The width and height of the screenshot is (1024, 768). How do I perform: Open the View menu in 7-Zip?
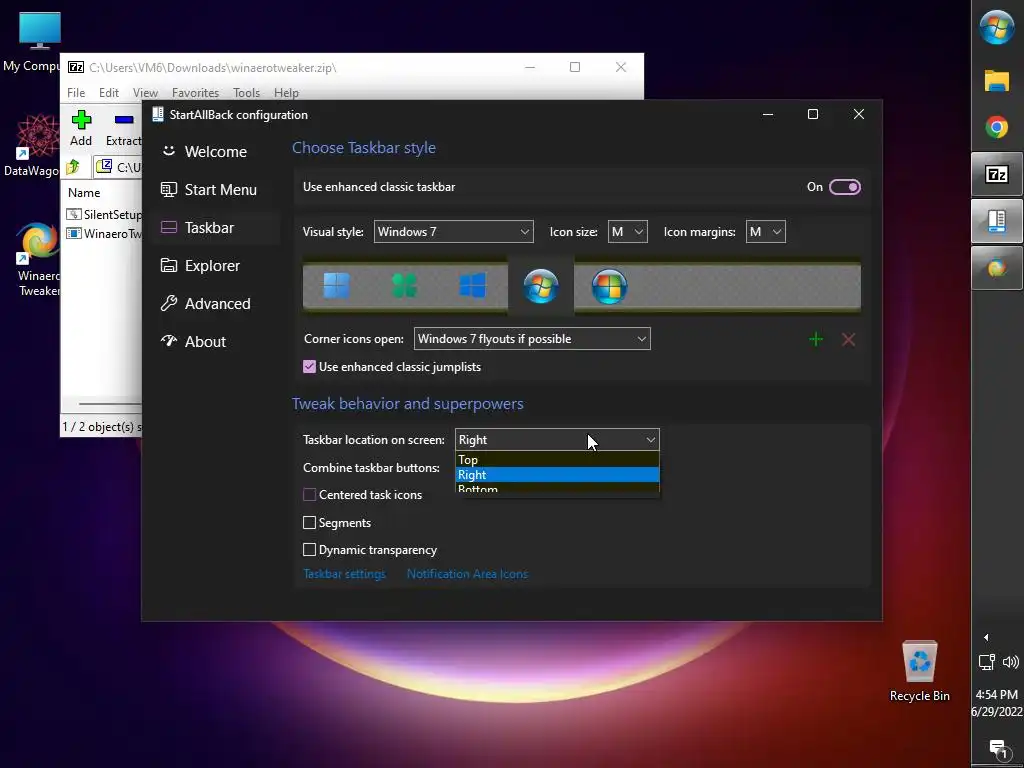(146, 93)
